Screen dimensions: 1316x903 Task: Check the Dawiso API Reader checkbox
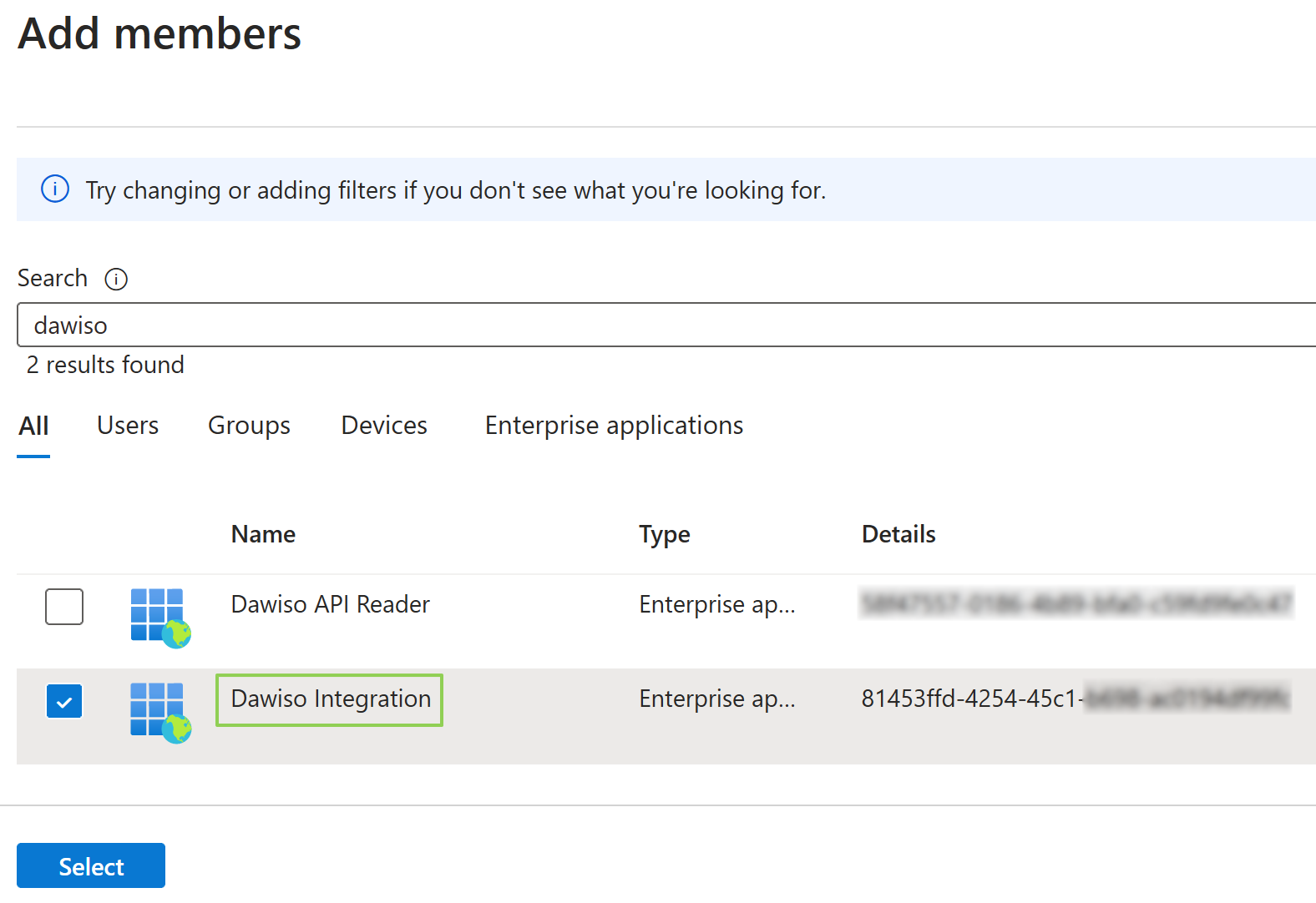click(64, 607)
